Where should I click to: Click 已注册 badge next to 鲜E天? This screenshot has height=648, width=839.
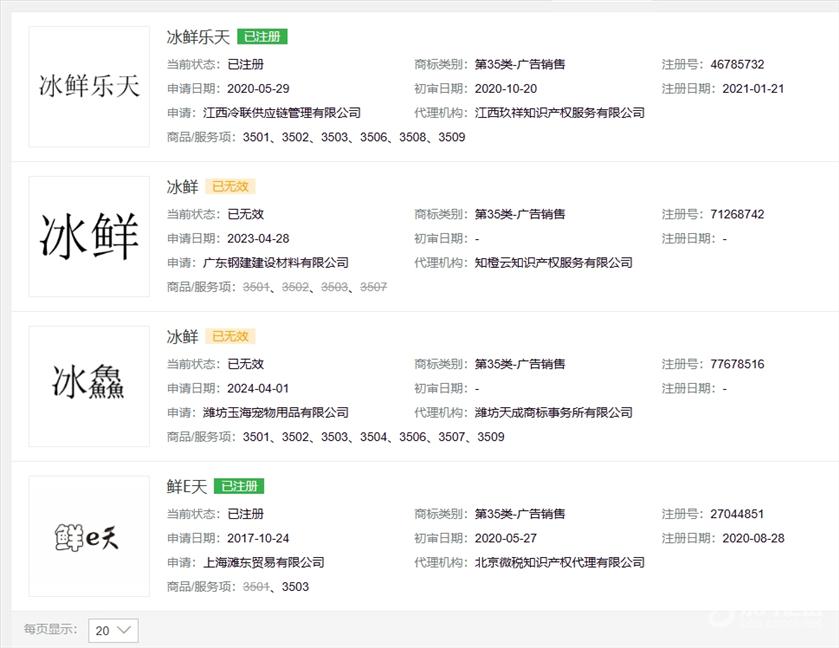click(238, 487)
